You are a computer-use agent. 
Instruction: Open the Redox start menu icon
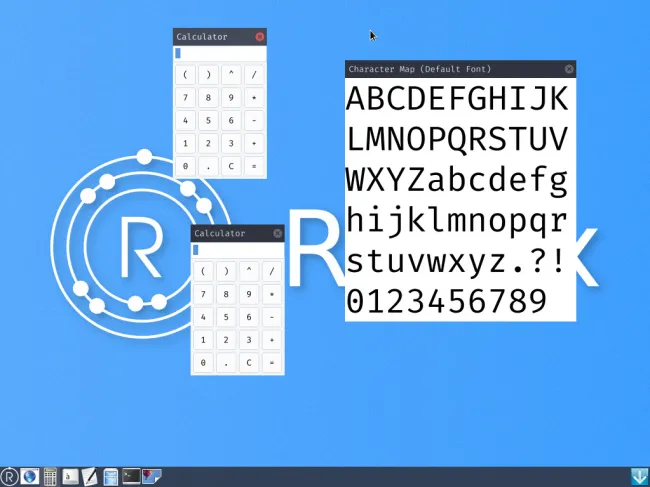pyautogui.click(x=9, y=477)
